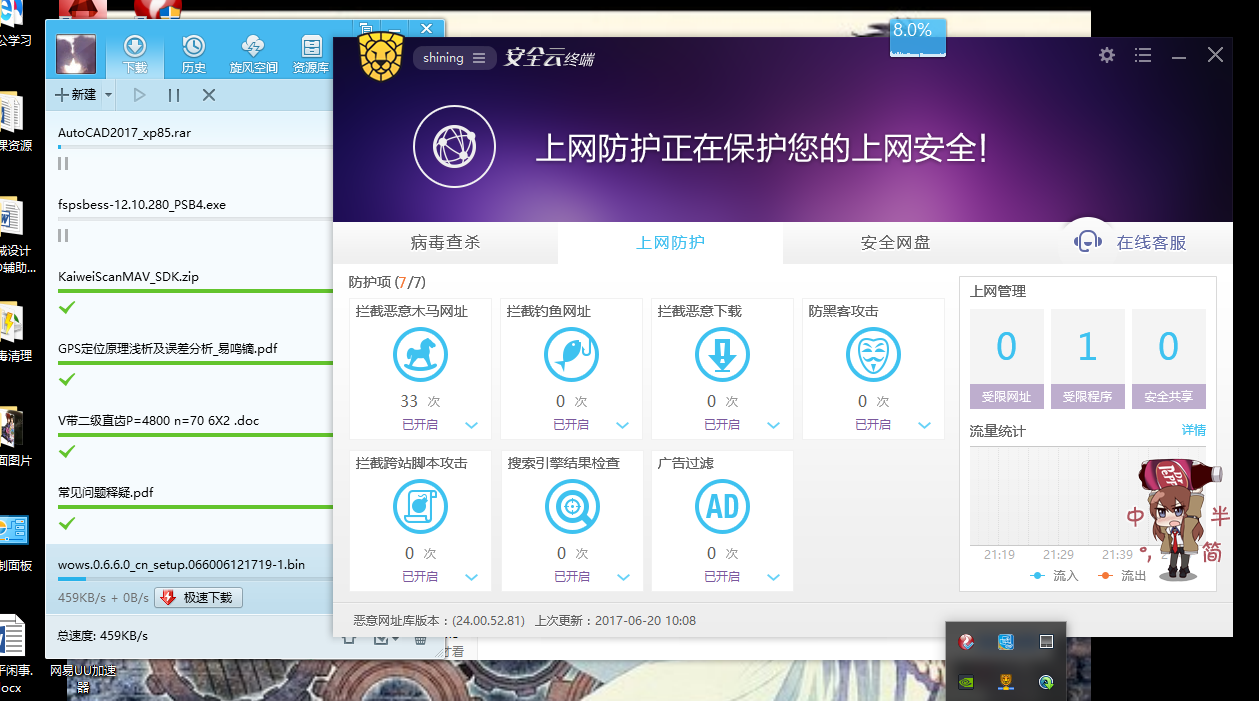This screenshot has width=1259, height=701.
Task: Toggle 已开启 status for 拦截恶意木马网址
Action: point(419,425)
